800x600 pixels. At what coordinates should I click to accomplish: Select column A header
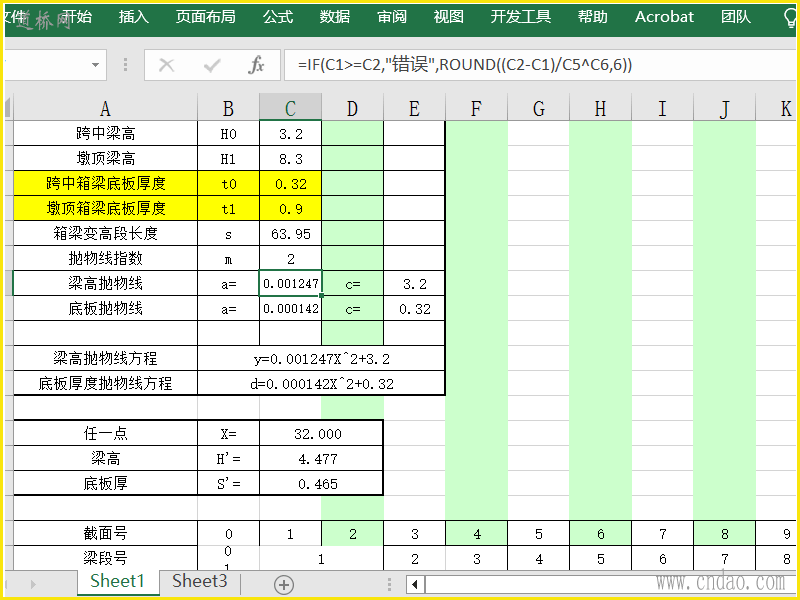[105, 108]
